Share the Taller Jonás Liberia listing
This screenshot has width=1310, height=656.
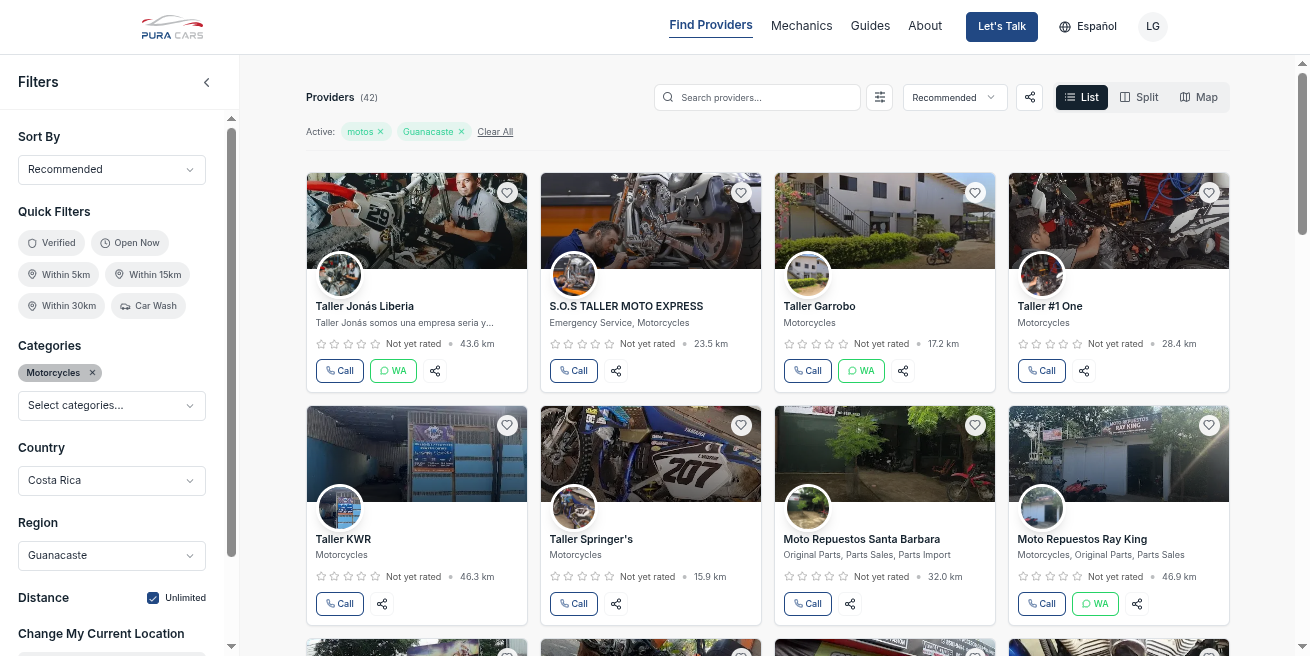point(435,371)
